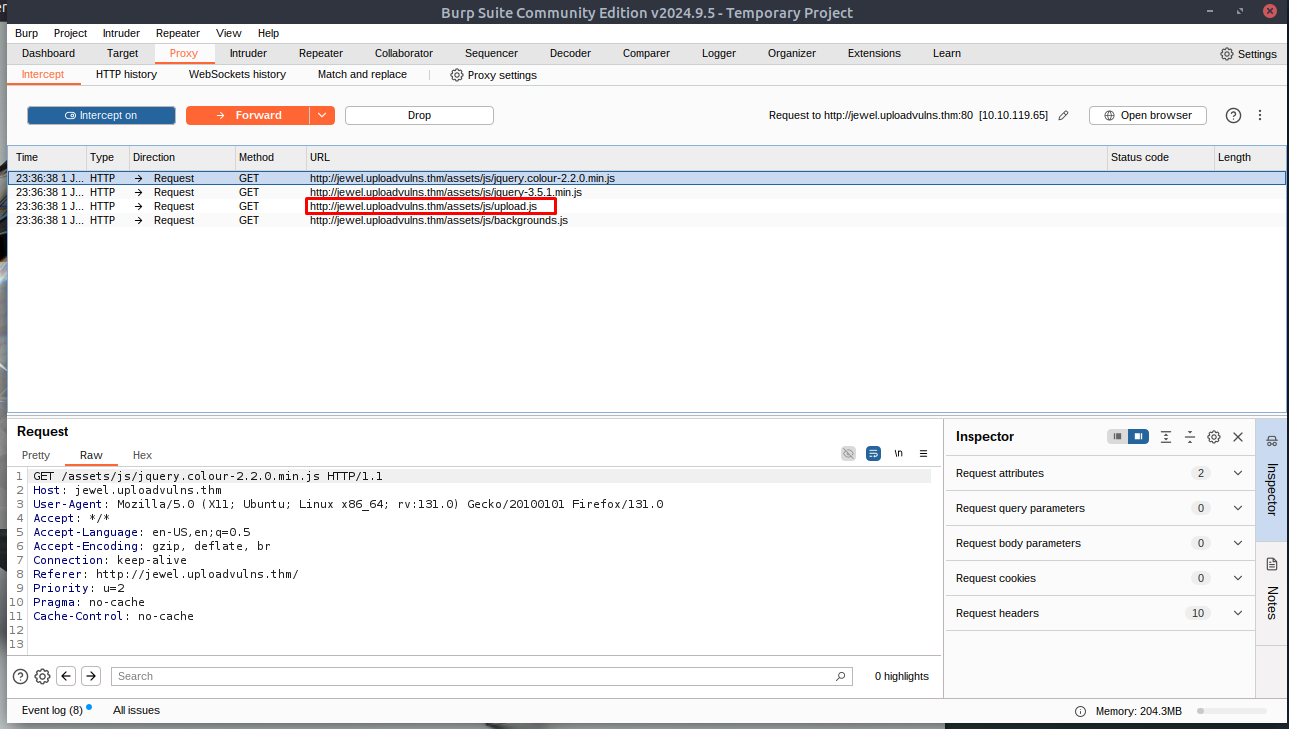Screen dimensions: 1289x729
Task: Switch Inspector to left-docked layout icon
Action: 1117,437
